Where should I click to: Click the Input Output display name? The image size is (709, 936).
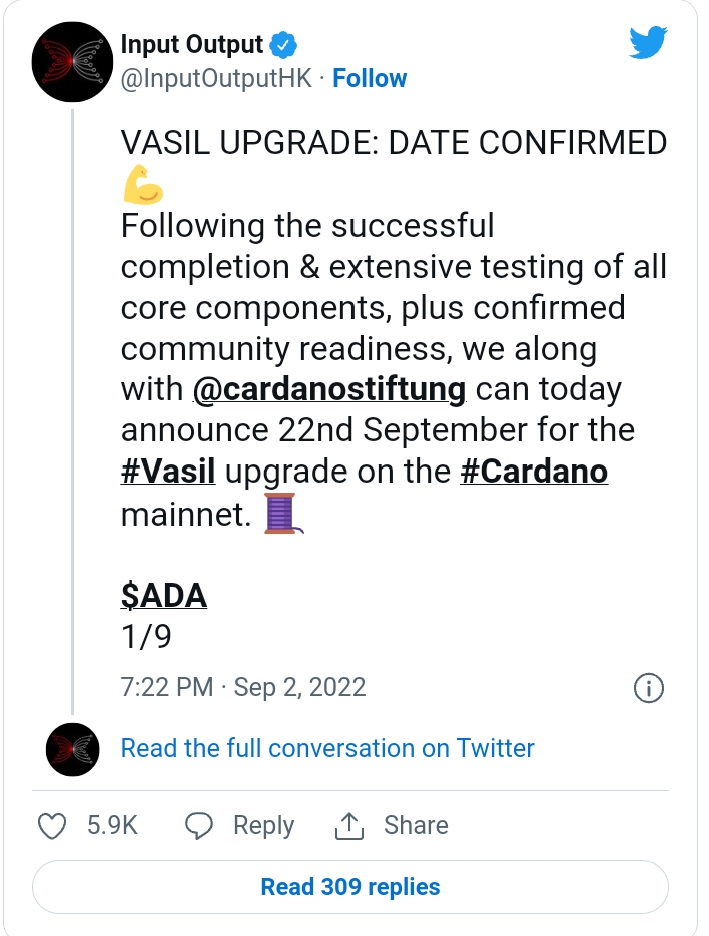click(x=192, y=45)
